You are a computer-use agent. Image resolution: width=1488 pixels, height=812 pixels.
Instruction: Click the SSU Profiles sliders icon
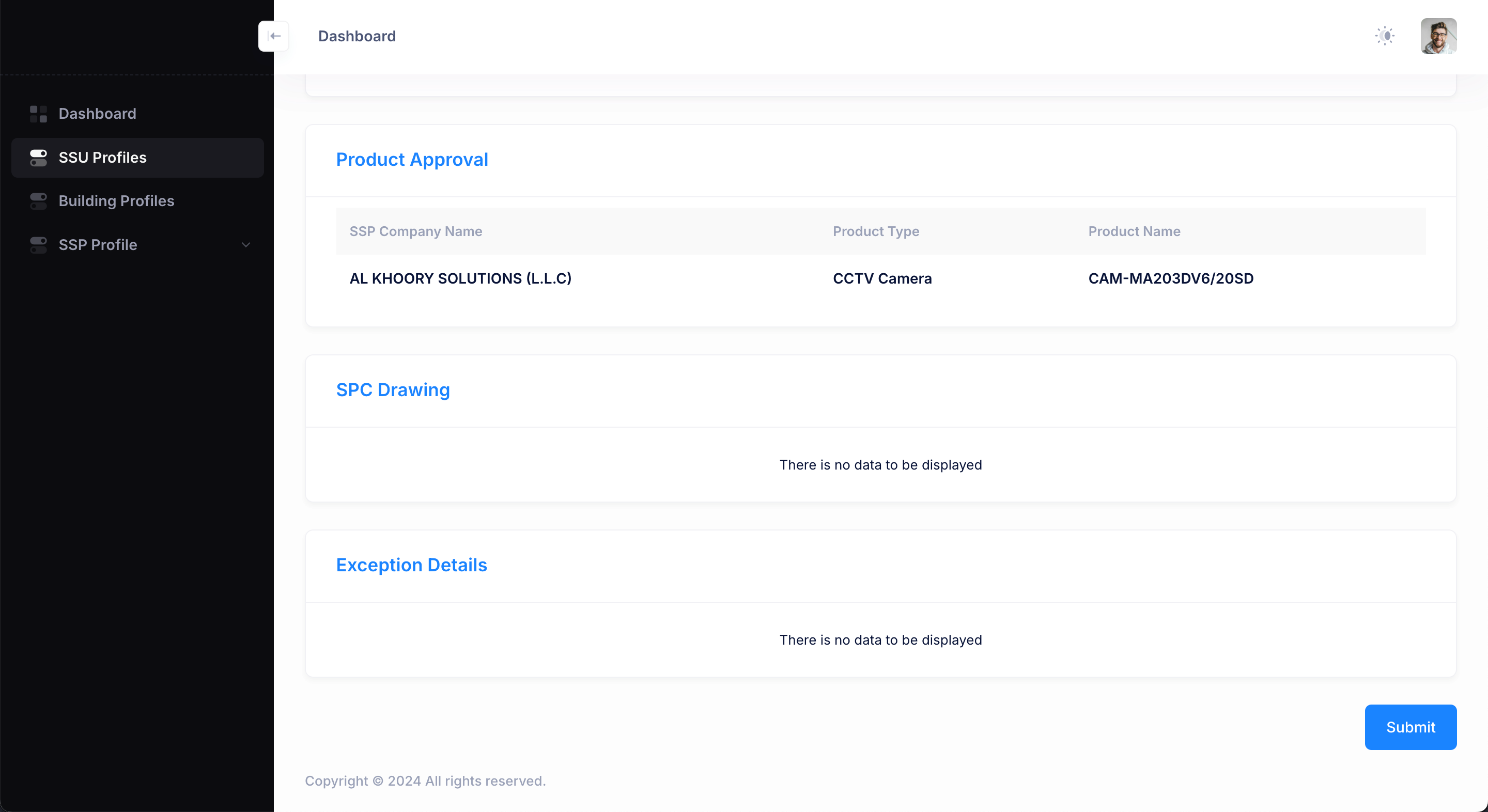coord(38,157)
